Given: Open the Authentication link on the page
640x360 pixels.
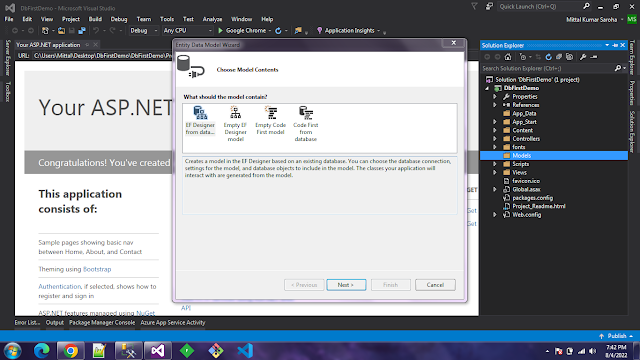Looking at the screenshot, I should click(x=60, y=287).
